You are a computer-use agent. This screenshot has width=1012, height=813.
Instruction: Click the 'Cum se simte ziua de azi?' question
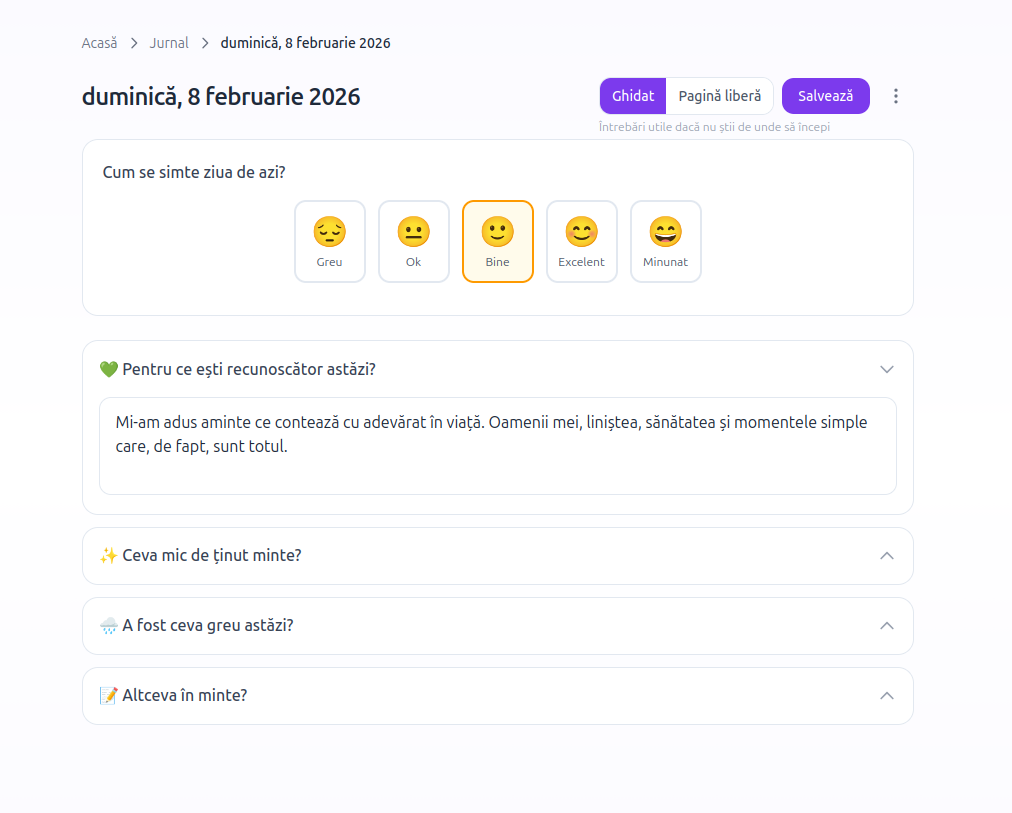(x=194, y=172)
